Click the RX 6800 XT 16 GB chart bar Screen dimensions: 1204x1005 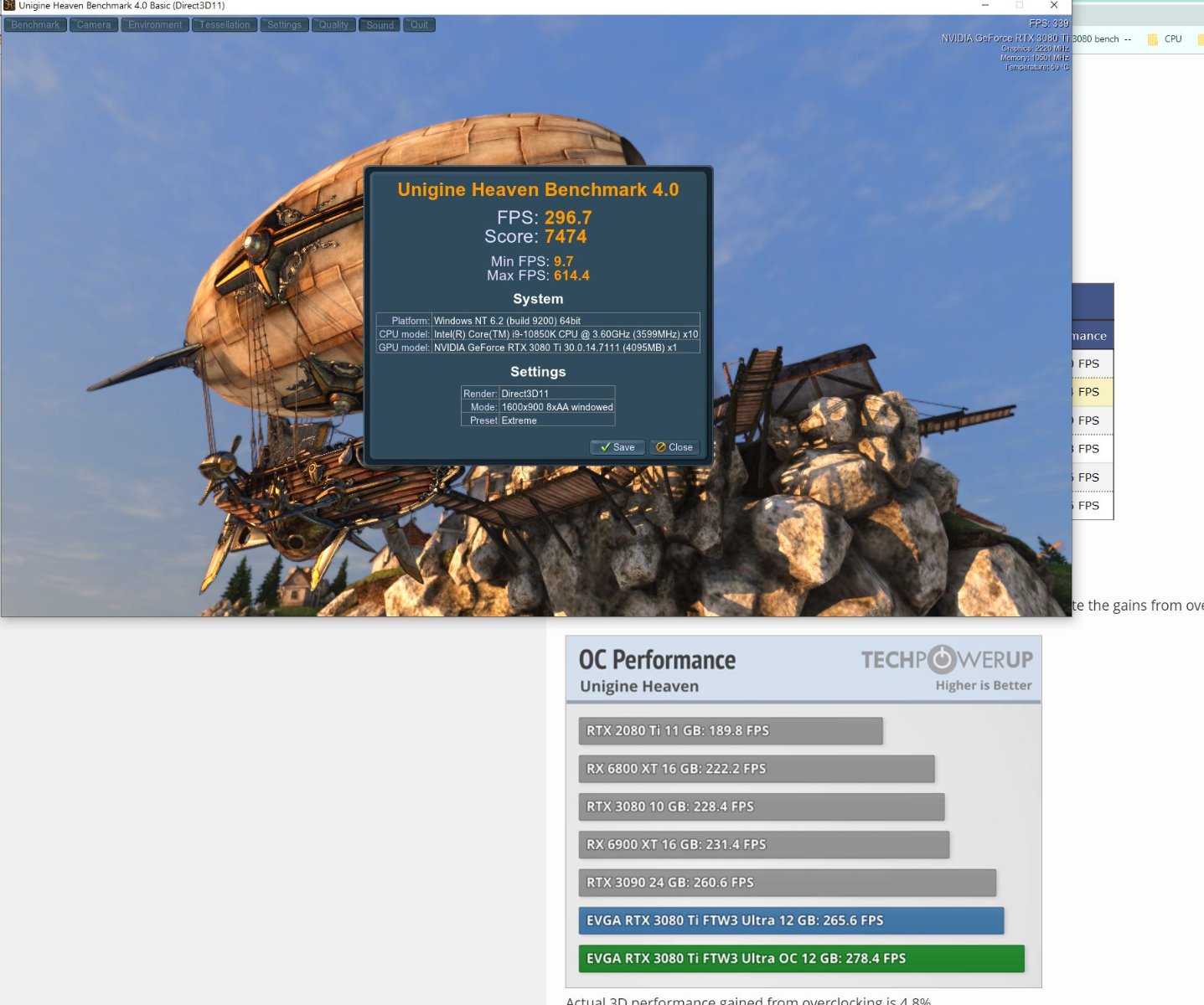point(756,768)
